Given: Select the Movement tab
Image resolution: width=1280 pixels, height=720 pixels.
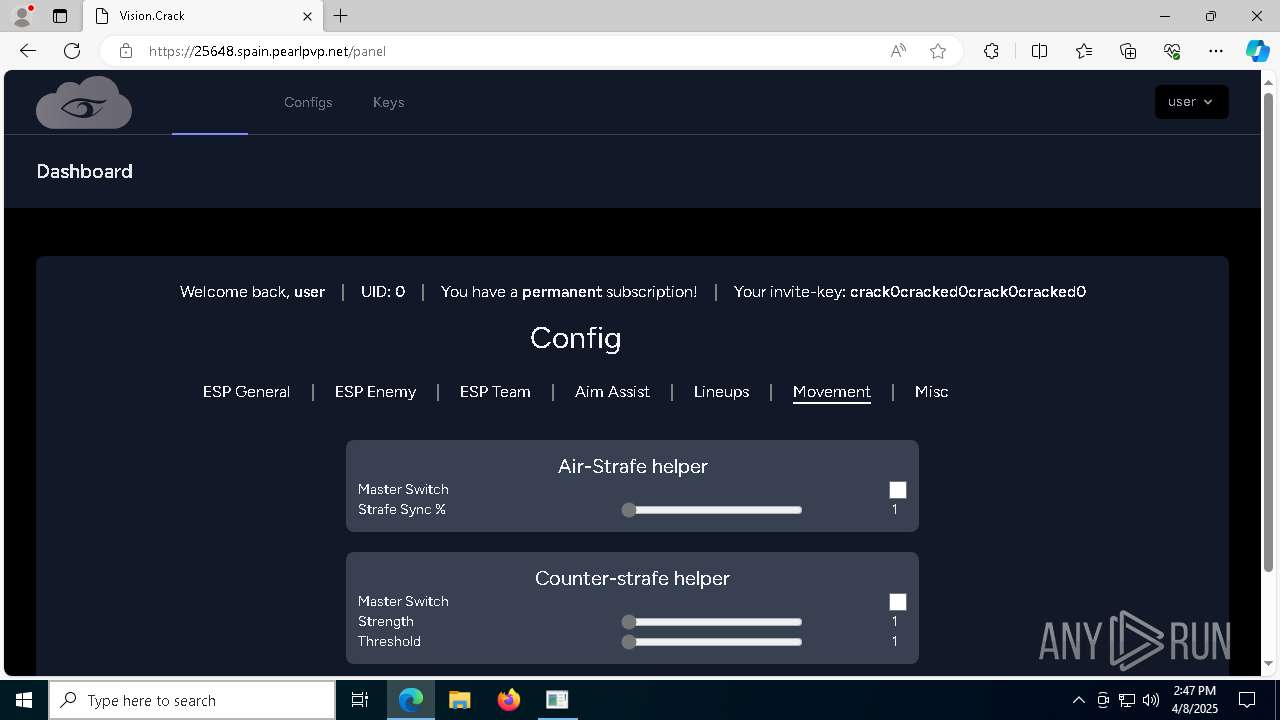Looking at the screenshot, I should pyautogui.click(x=832, y=392).
